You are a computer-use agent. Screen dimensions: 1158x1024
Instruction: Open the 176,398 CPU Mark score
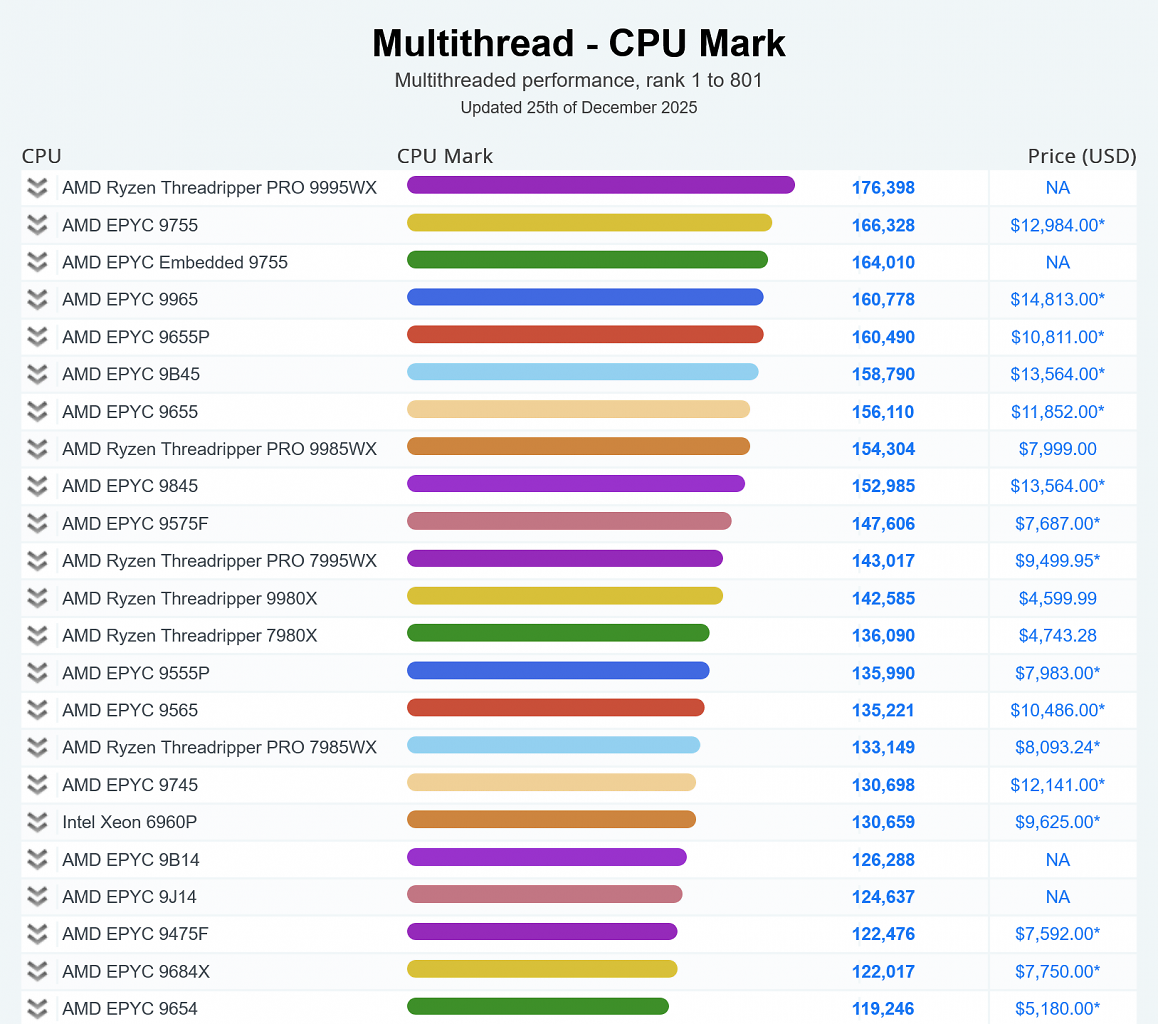(883, 188)
